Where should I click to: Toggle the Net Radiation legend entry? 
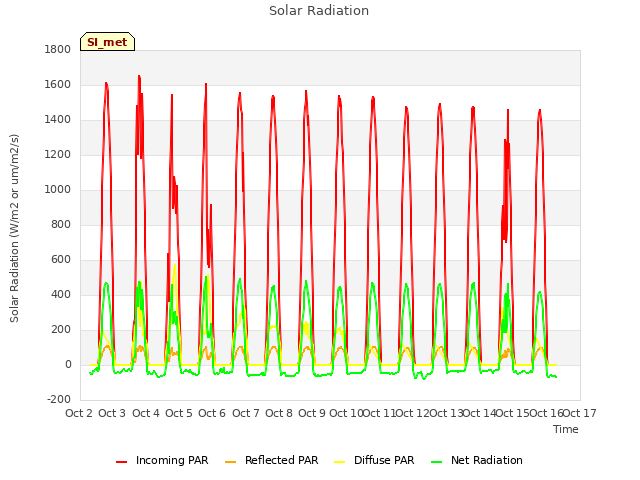pos(477,460)
